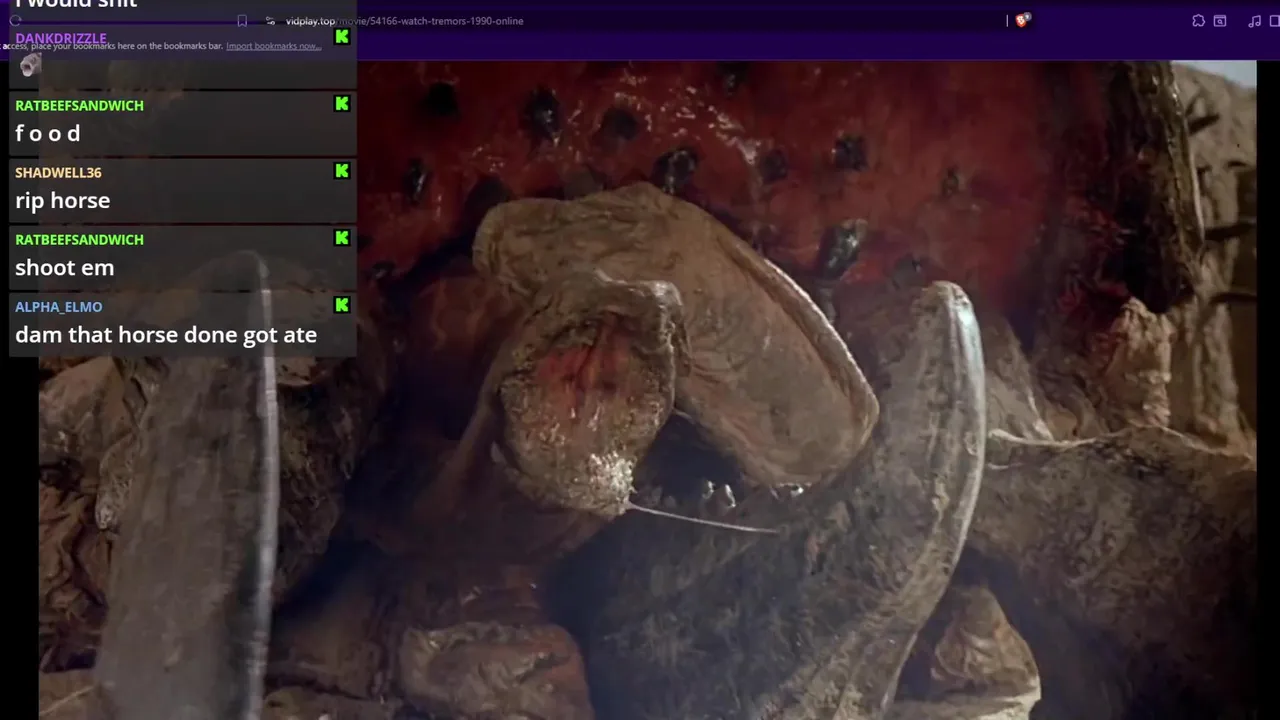
Task: Click the chat message "shoot em"
Action: pyautogui.click(x=64, y=267)
